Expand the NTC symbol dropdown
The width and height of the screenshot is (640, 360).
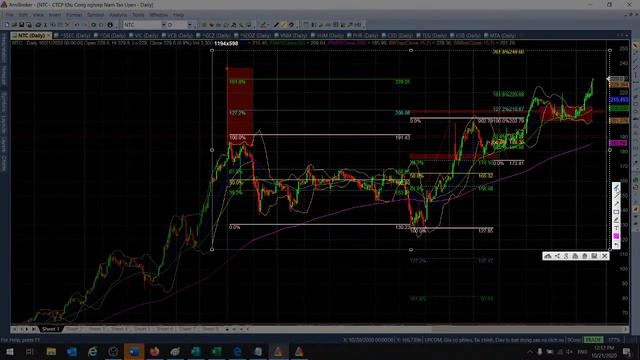coord(163,25)
